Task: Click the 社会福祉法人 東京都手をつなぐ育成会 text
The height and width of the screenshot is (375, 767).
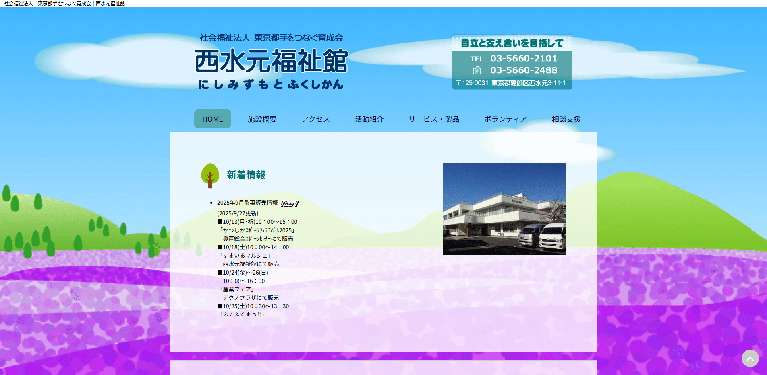Action: (271, 37)
